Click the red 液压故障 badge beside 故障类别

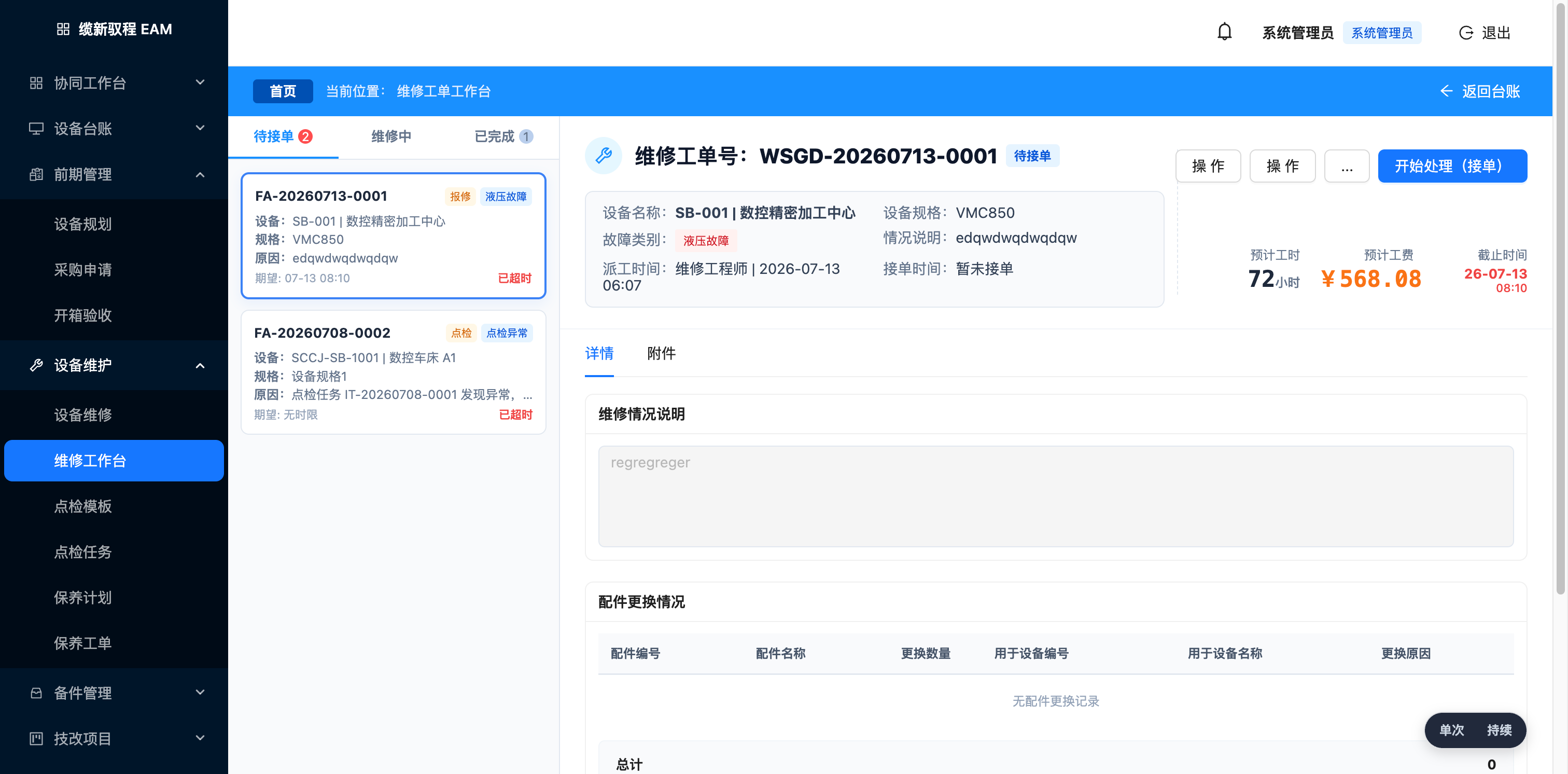coord(706,241)
